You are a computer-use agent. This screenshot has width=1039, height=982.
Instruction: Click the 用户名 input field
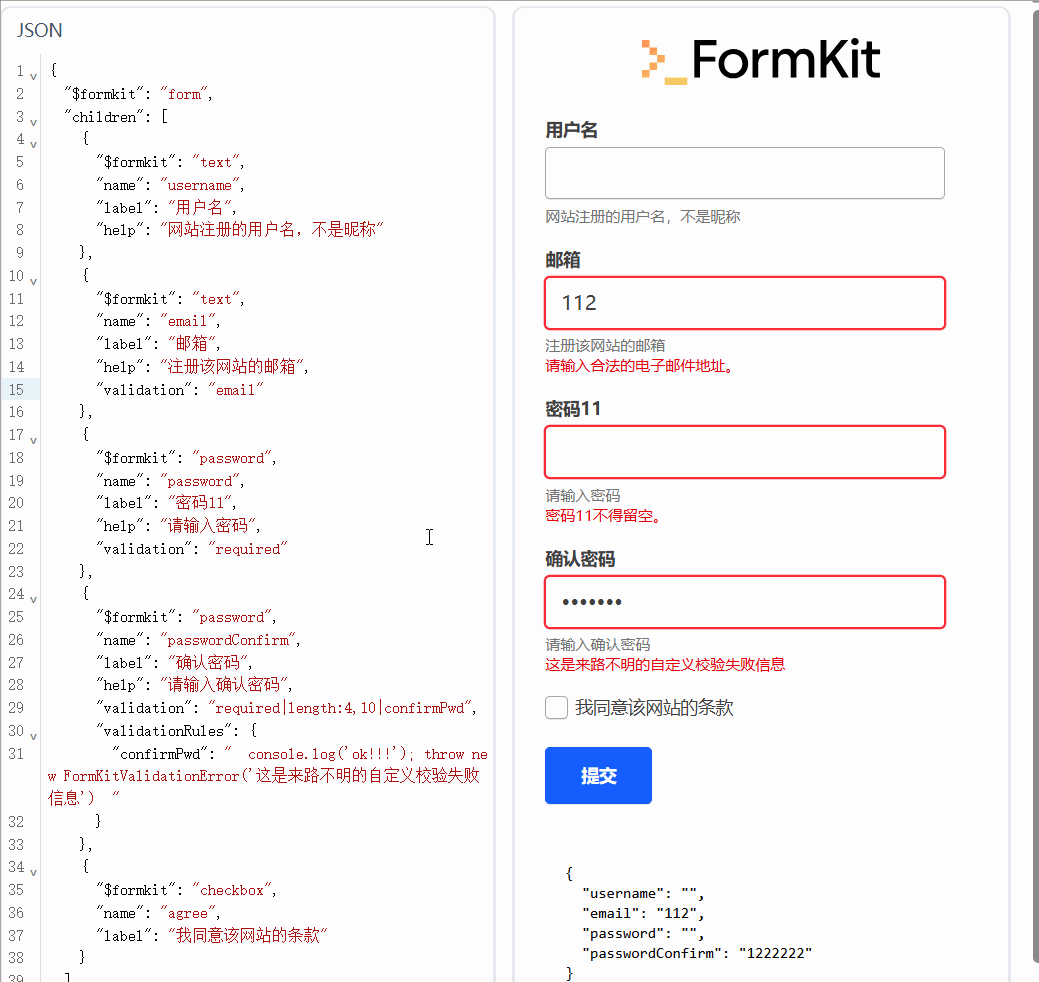[744, 172]
